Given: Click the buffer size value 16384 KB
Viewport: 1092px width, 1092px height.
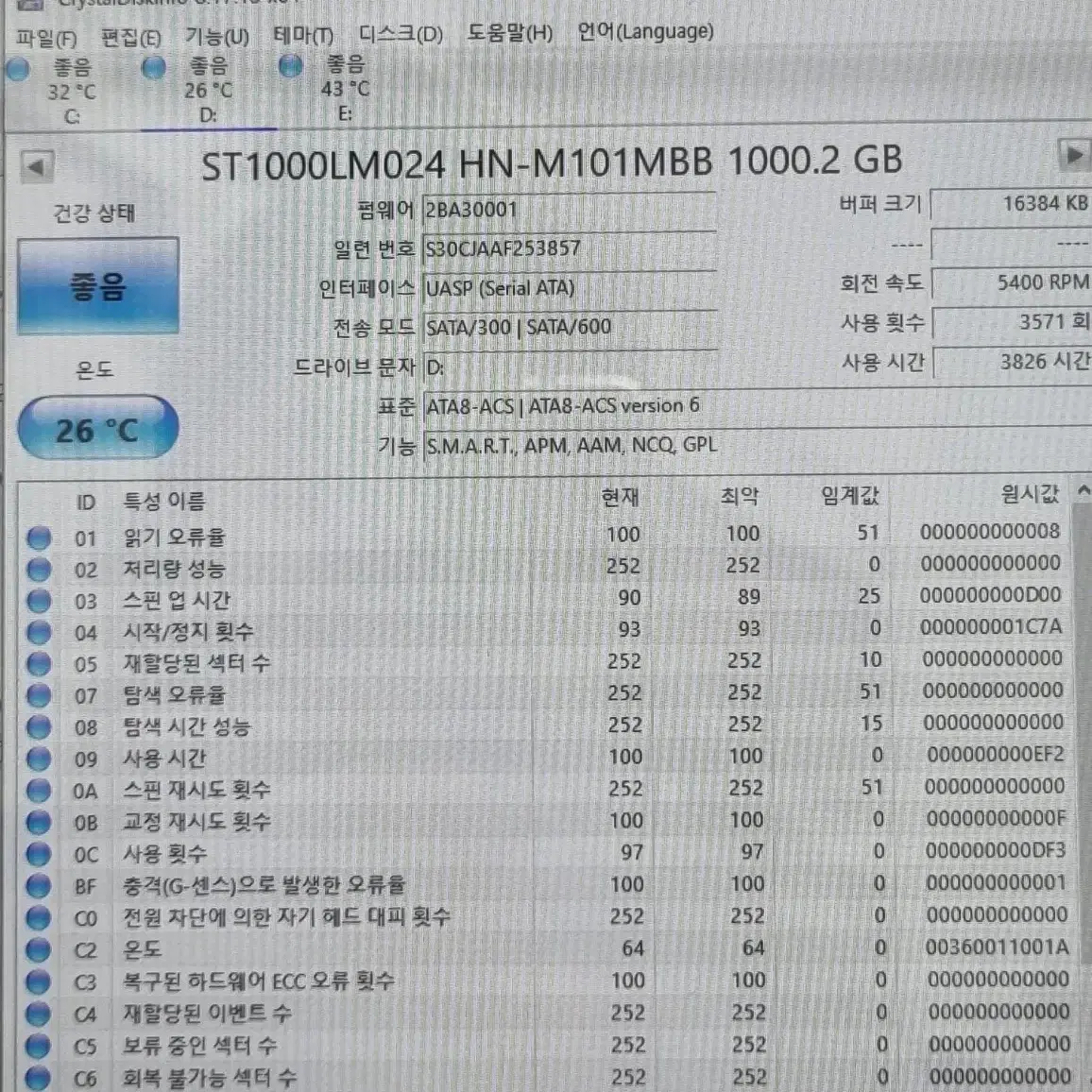Looking at the screenshot, I should [1011, 203].
